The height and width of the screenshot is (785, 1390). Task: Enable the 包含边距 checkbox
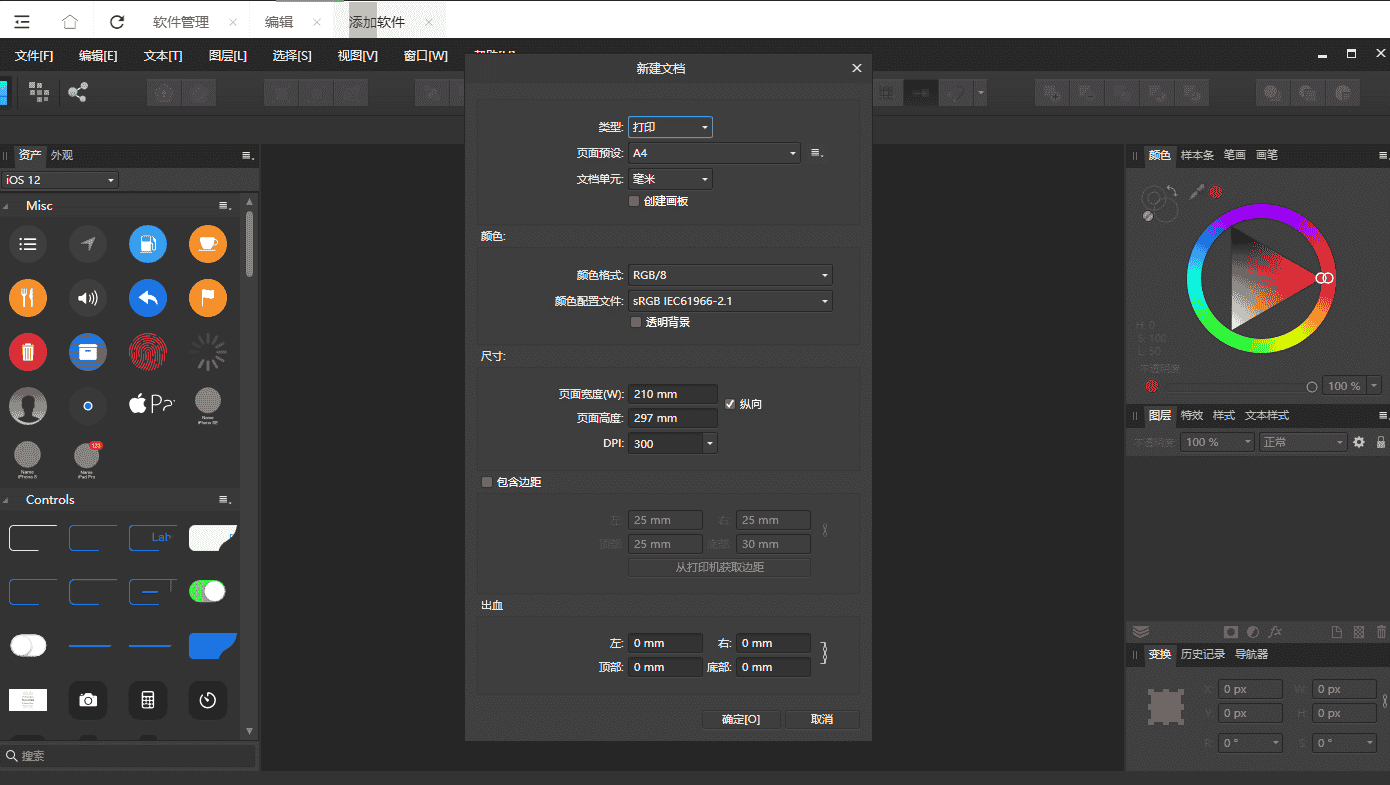pos(488,482)
